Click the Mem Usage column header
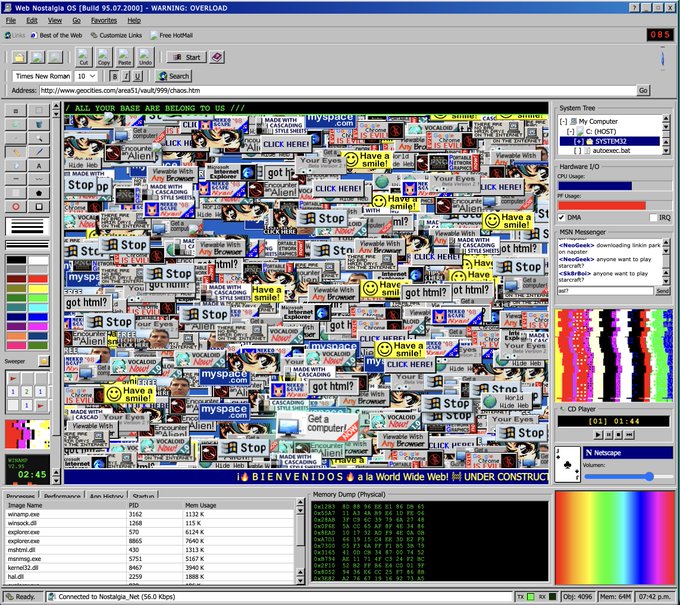This screenshot has height=605, width=680. (x=239, y=505)
